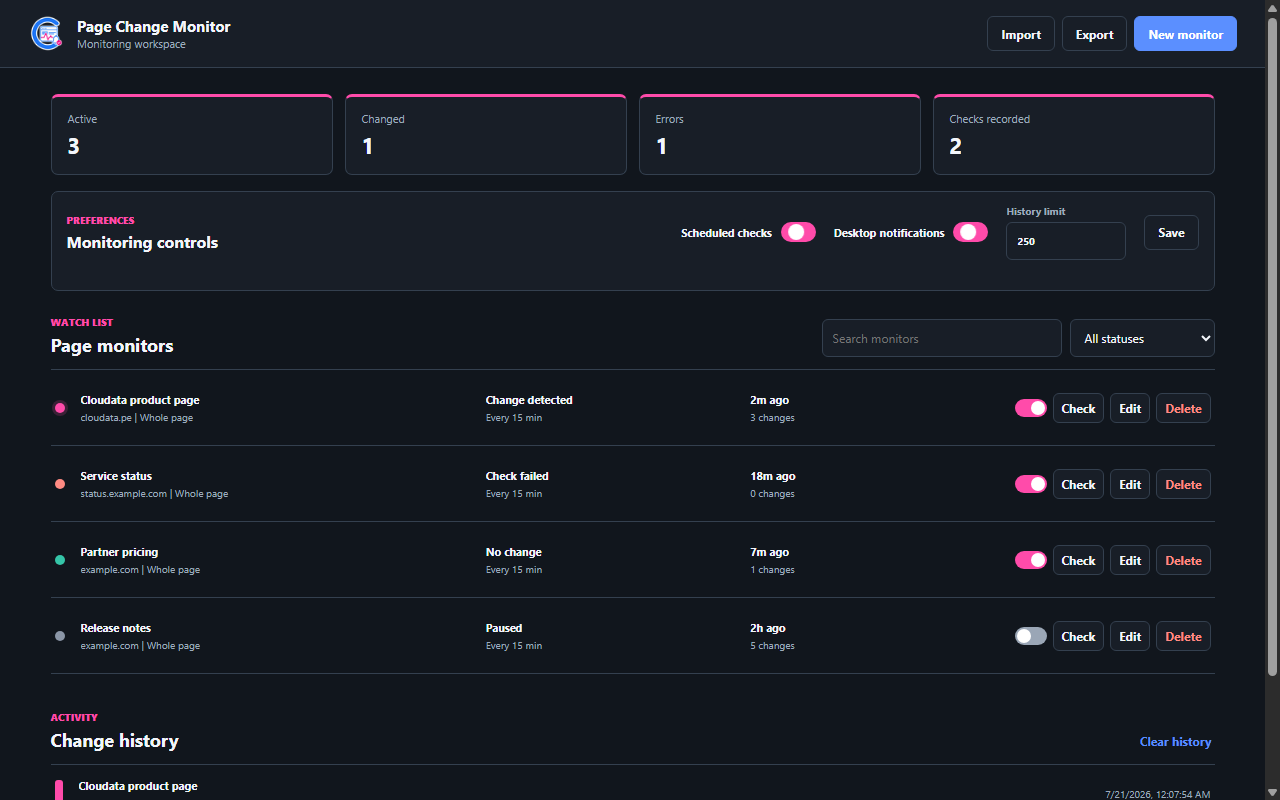Click the 'Release notes' monitor name
Viewport: 1280px width, 800px height.
point(116,628)
